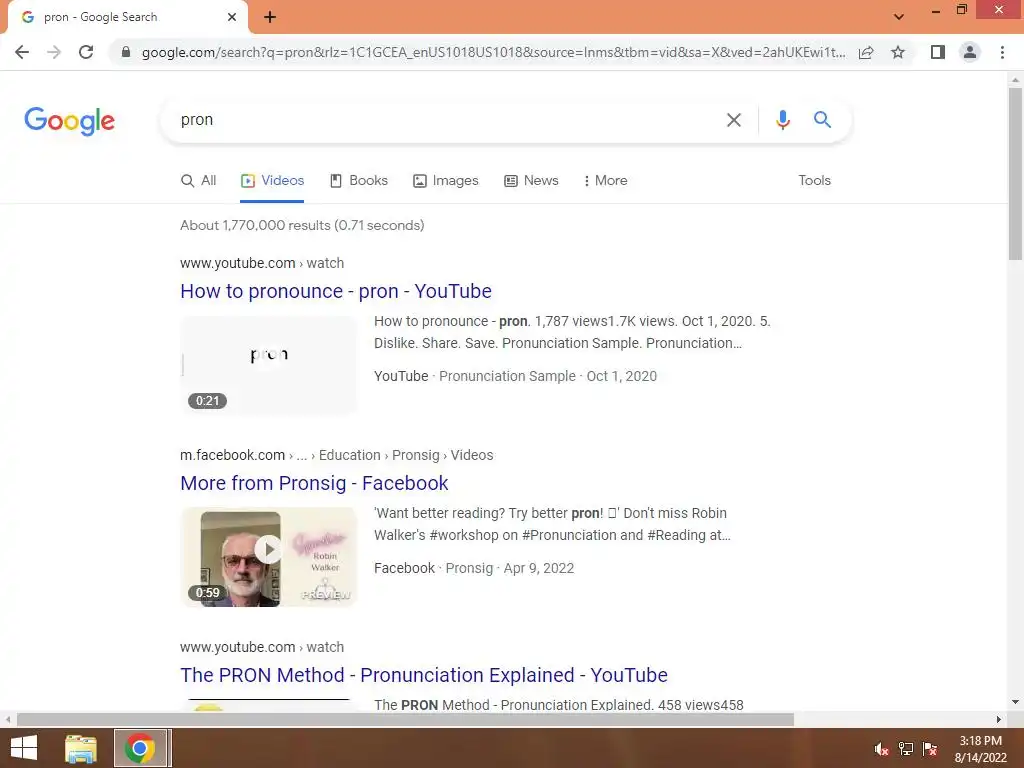
Task: Bookmark this tab with star icon
Action: (x=898, y=52)
